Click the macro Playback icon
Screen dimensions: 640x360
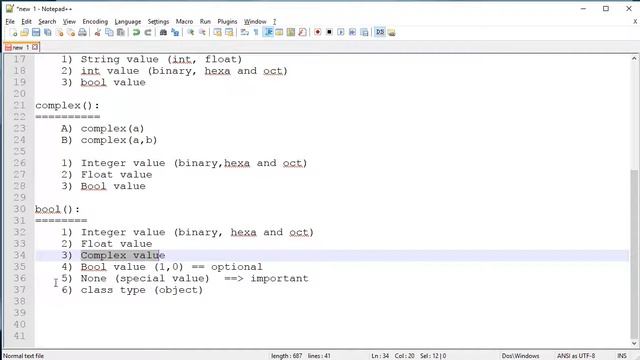point(341,32)
